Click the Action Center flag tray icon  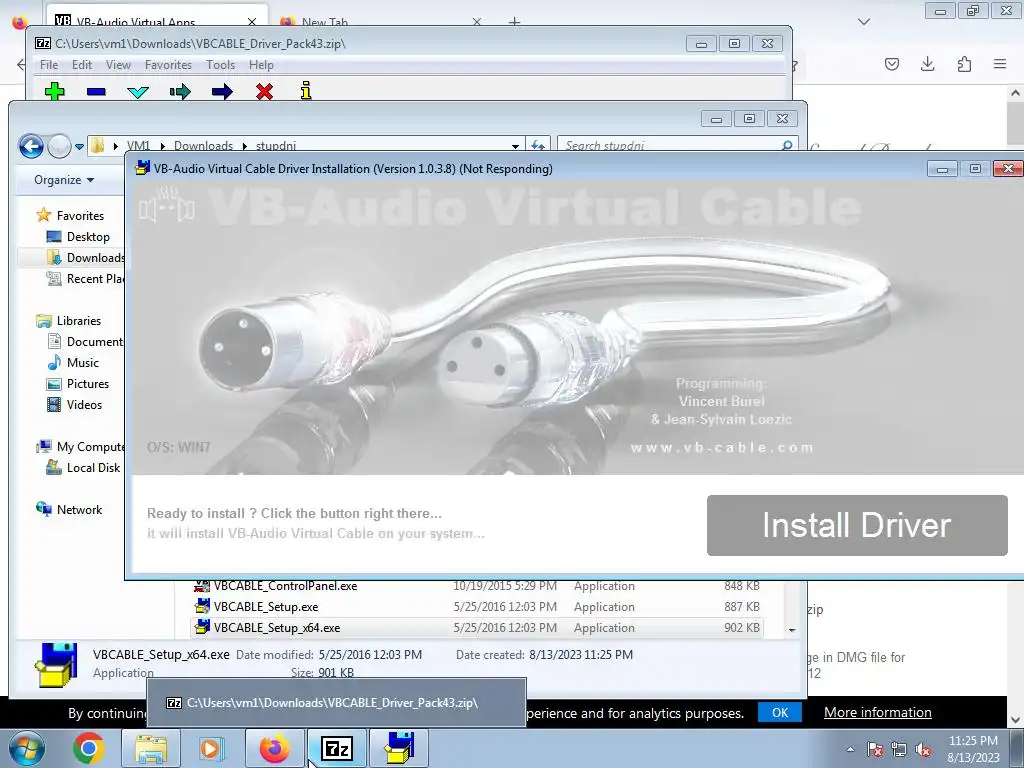tap(875, 749)
